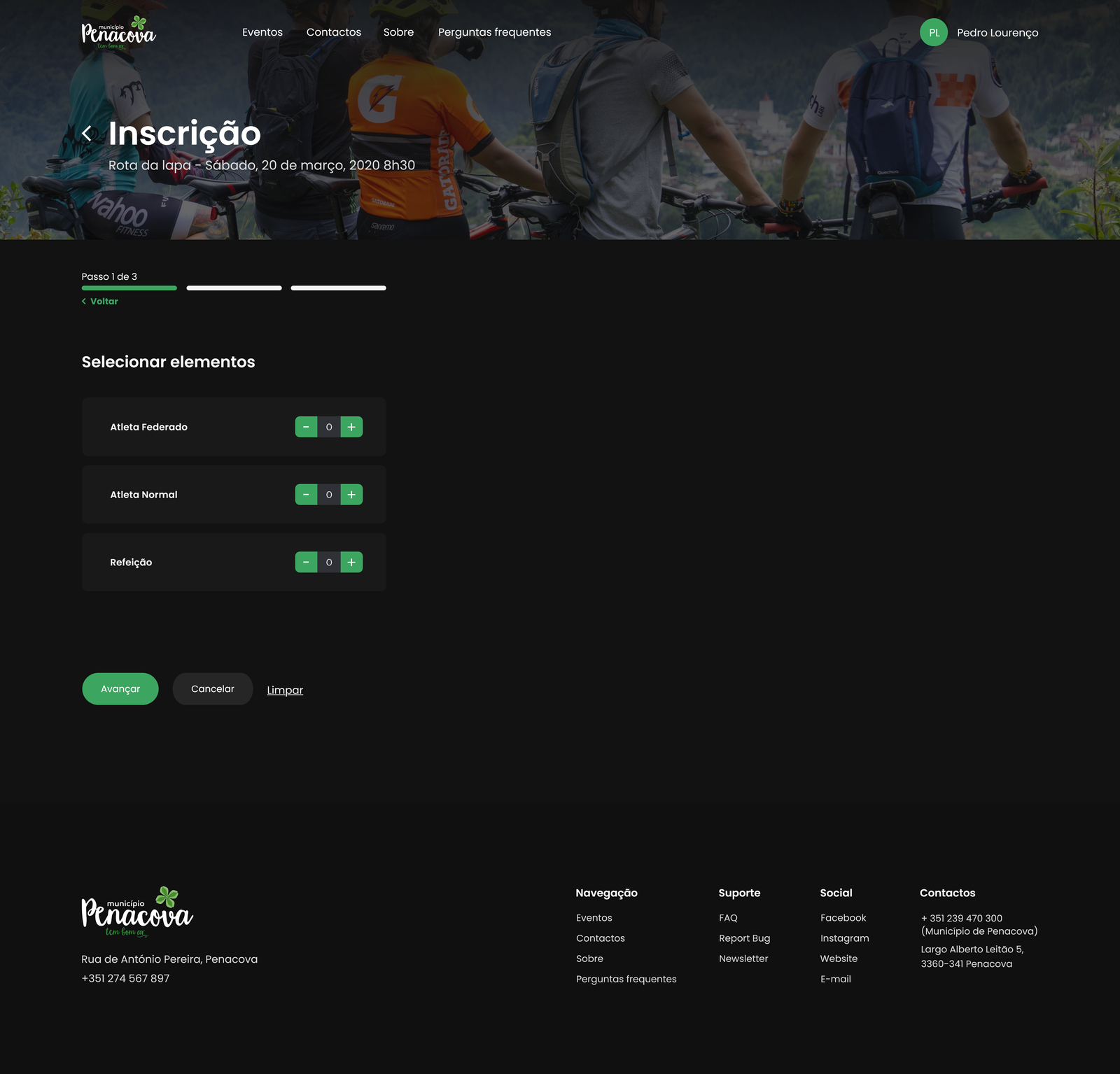The image size is (1120, 1074).
Task: Open Contactos in the header menu
Action: pos(334,32)
